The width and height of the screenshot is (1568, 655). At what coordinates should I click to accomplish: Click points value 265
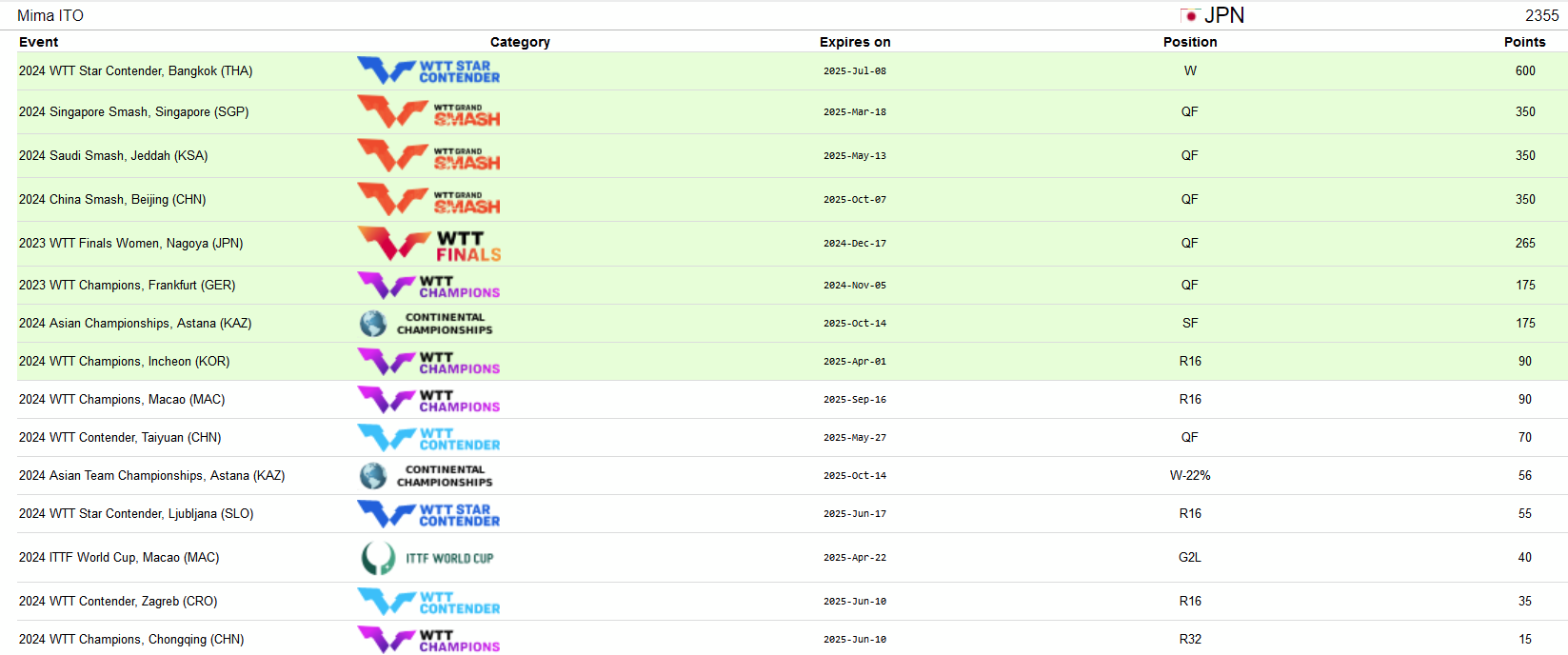1525,244
